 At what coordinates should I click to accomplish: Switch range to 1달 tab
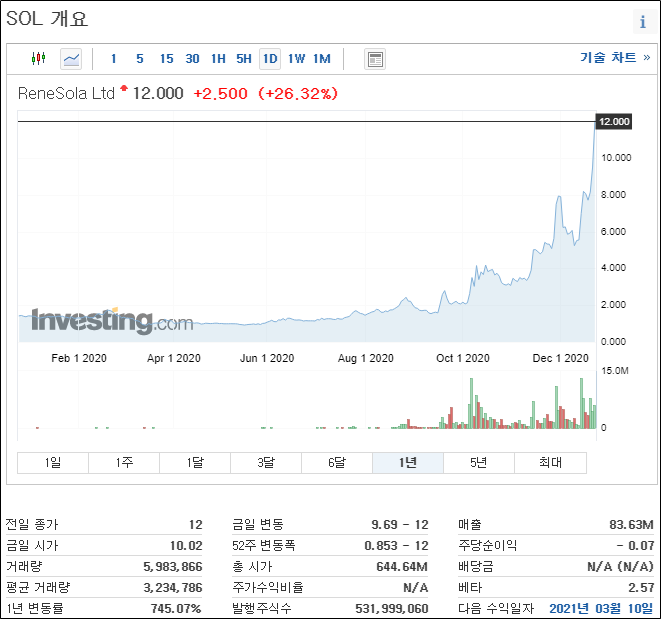pyautogui.click(x=195, y=463)
